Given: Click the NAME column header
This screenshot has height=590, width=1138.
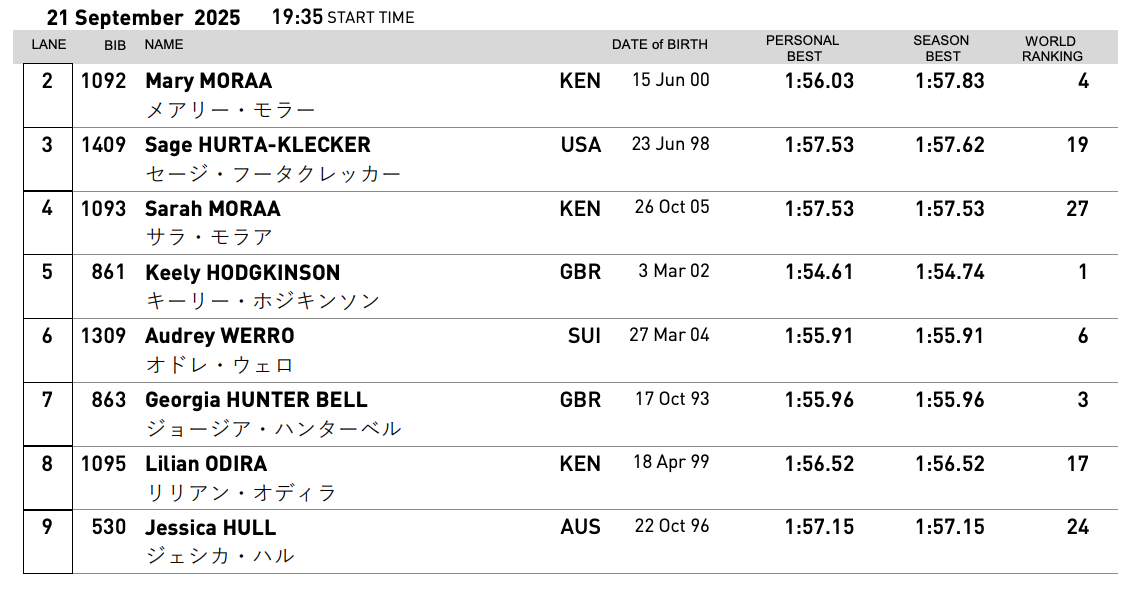Looking at the screenshot, I should pos(163,44).
